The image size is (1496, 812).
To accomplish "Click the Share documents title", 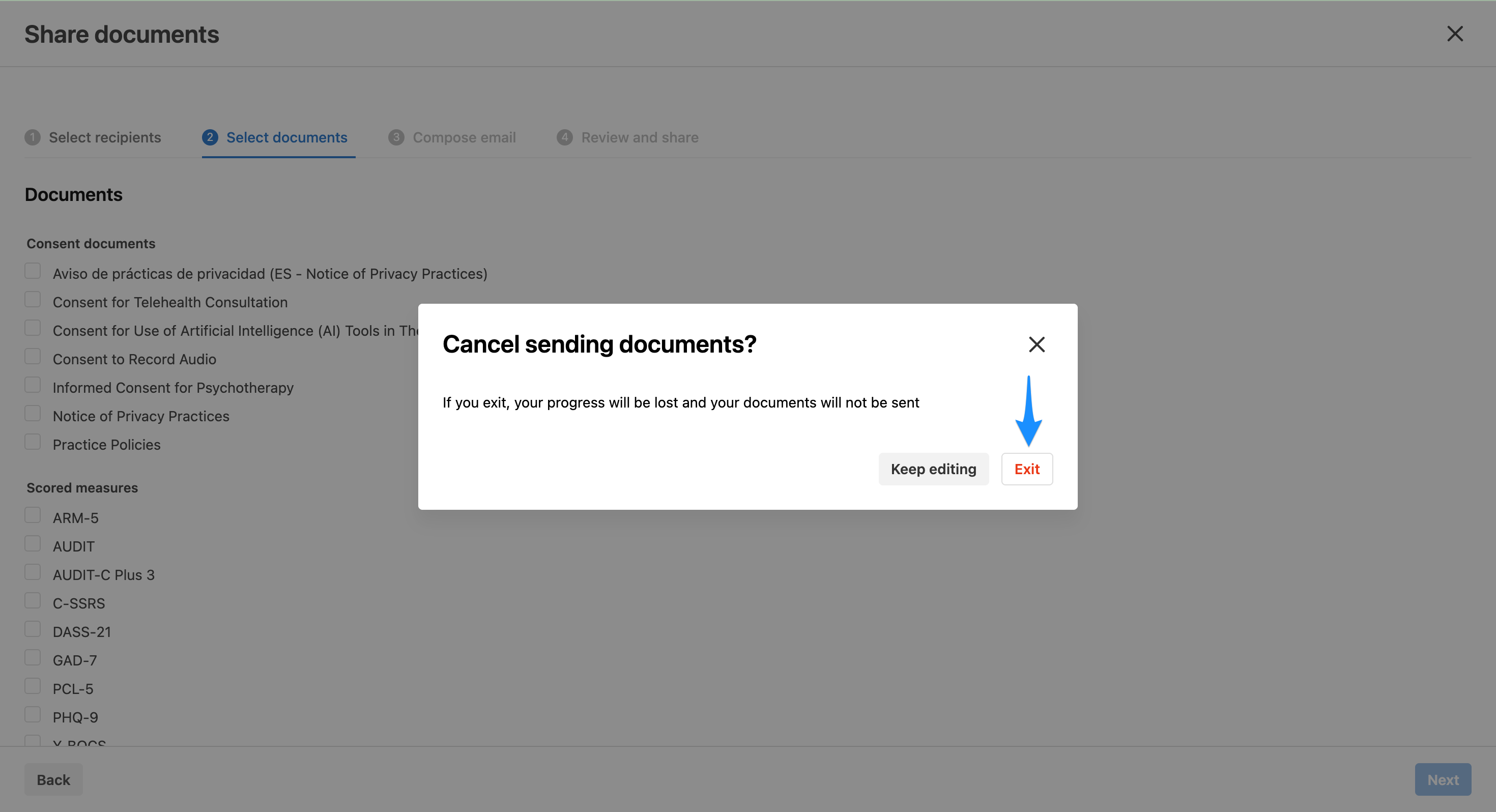I will (x=122, y=34).
